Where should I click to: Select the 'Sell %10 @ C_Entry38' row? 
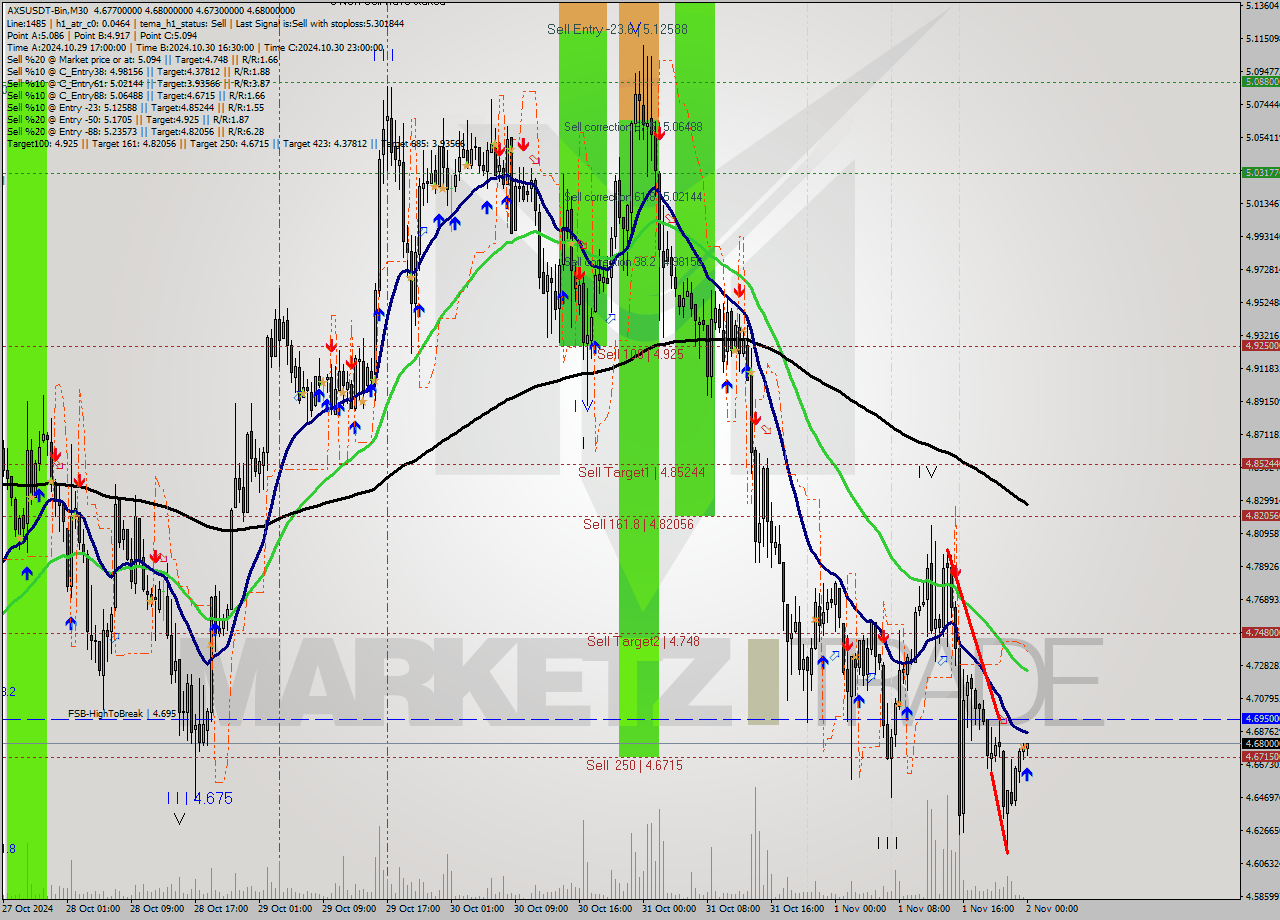pyautogui.click(x=138, y=71)
